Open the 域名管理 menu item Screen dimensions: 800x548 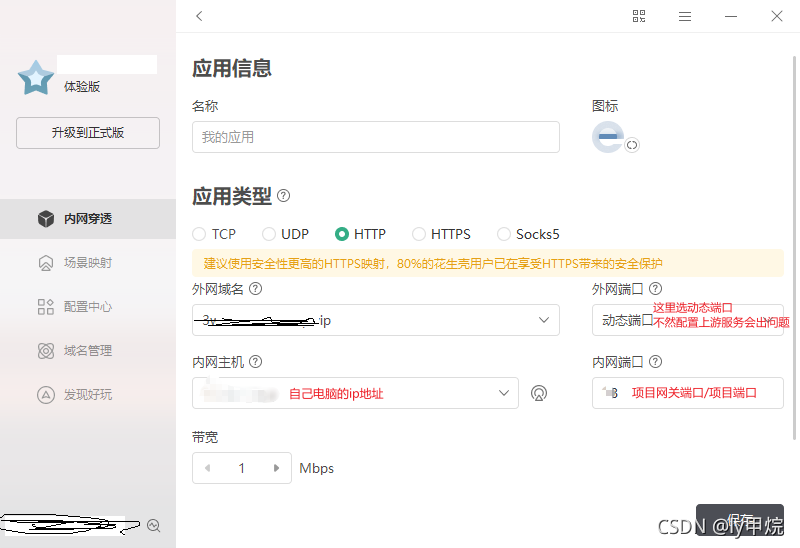pyautogui.click(x=88, y=351)
